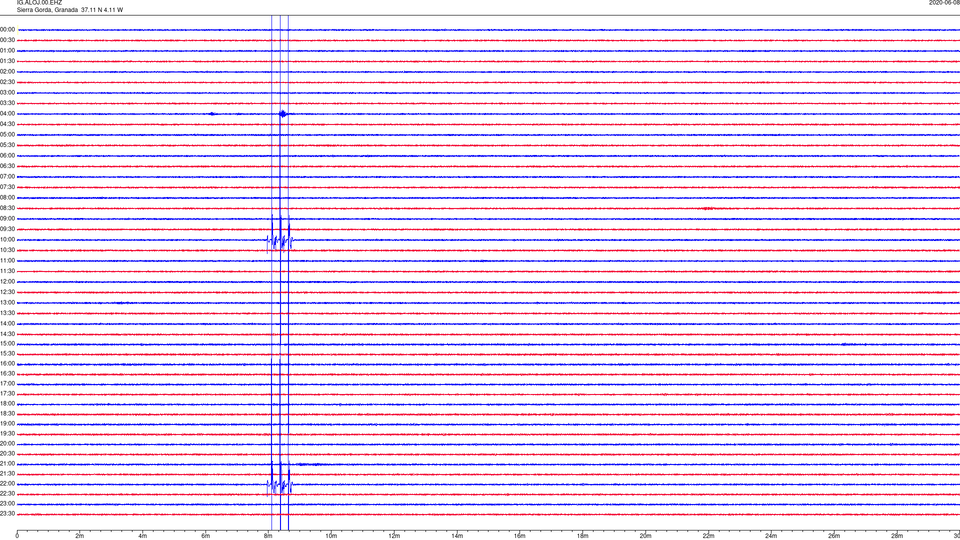Select the 22:00 time row label
The width and height of the screenshot is (960, 540).
[7, 484]
